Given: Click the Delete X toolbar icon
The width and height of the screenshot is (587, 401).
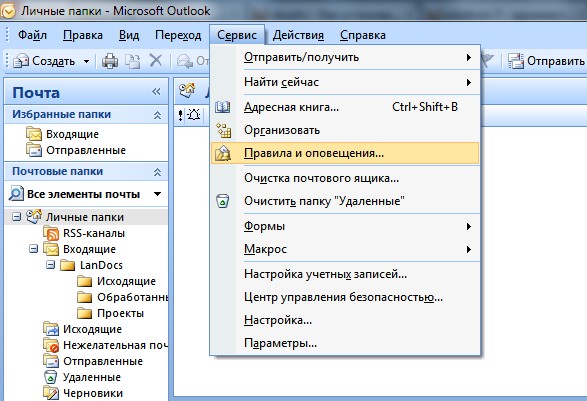Looking at the screenshot, I should (156, 60).
